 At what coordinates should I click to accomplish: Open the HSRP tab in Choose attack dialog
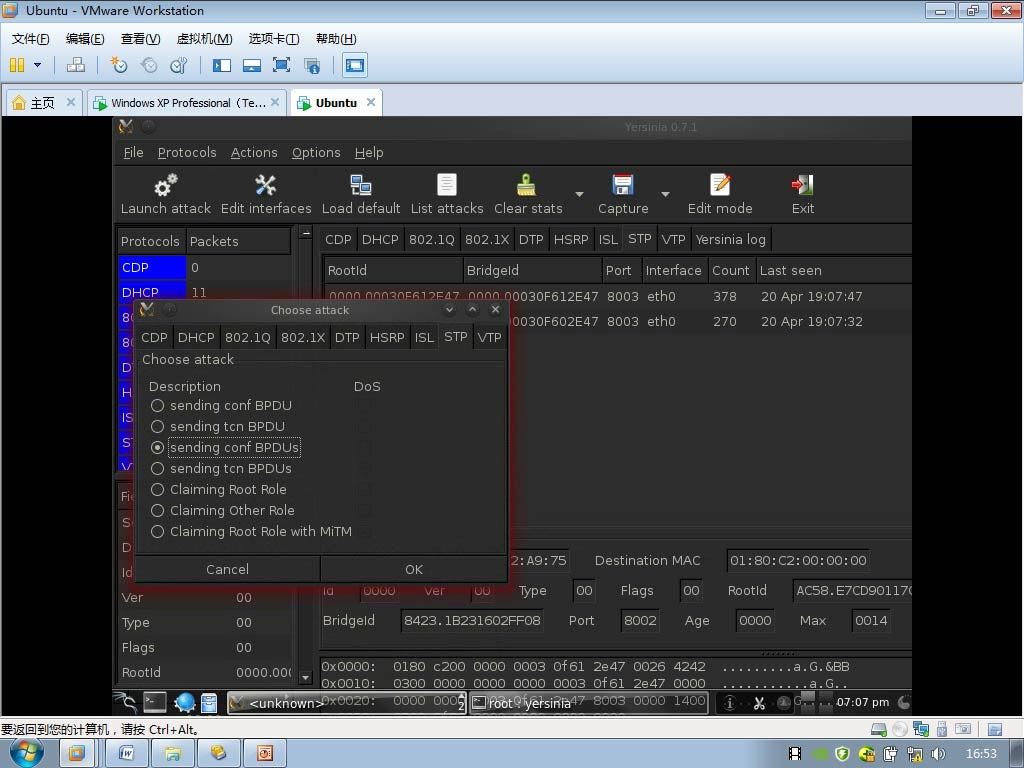coord(387,338)
